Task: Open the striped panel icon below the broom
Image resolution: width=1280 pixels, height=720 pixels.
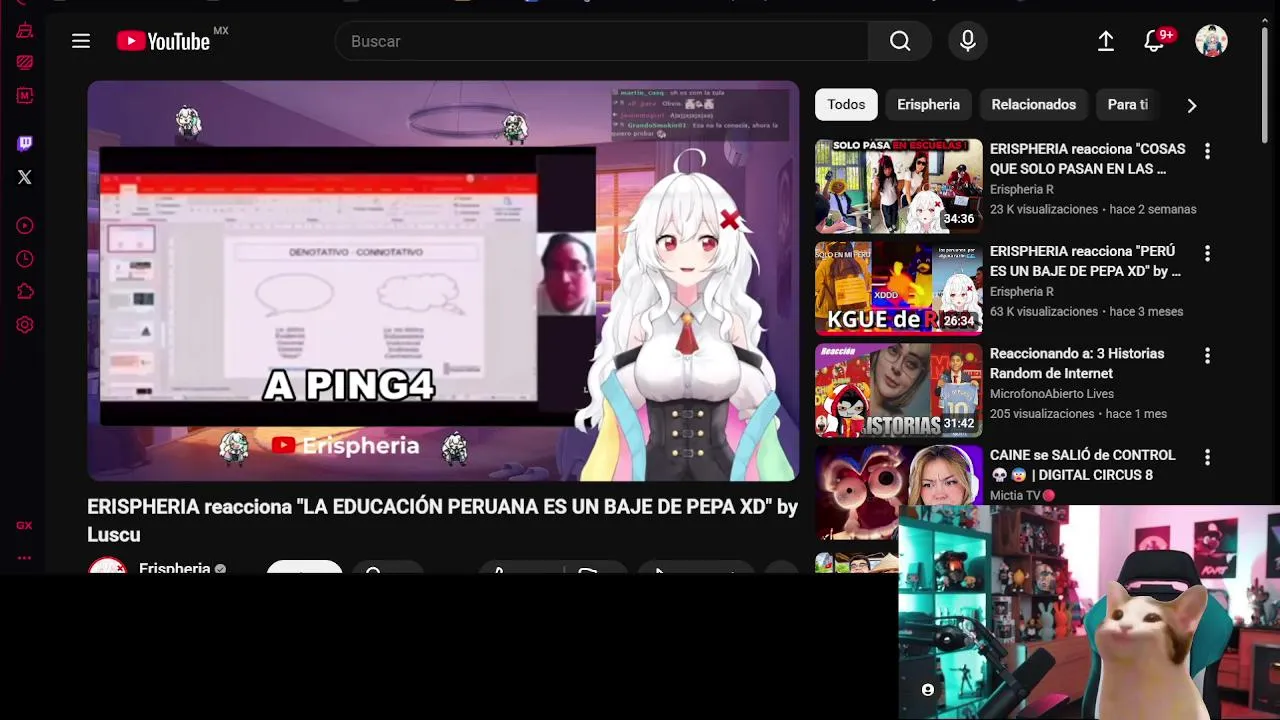Action: point(25,63)
